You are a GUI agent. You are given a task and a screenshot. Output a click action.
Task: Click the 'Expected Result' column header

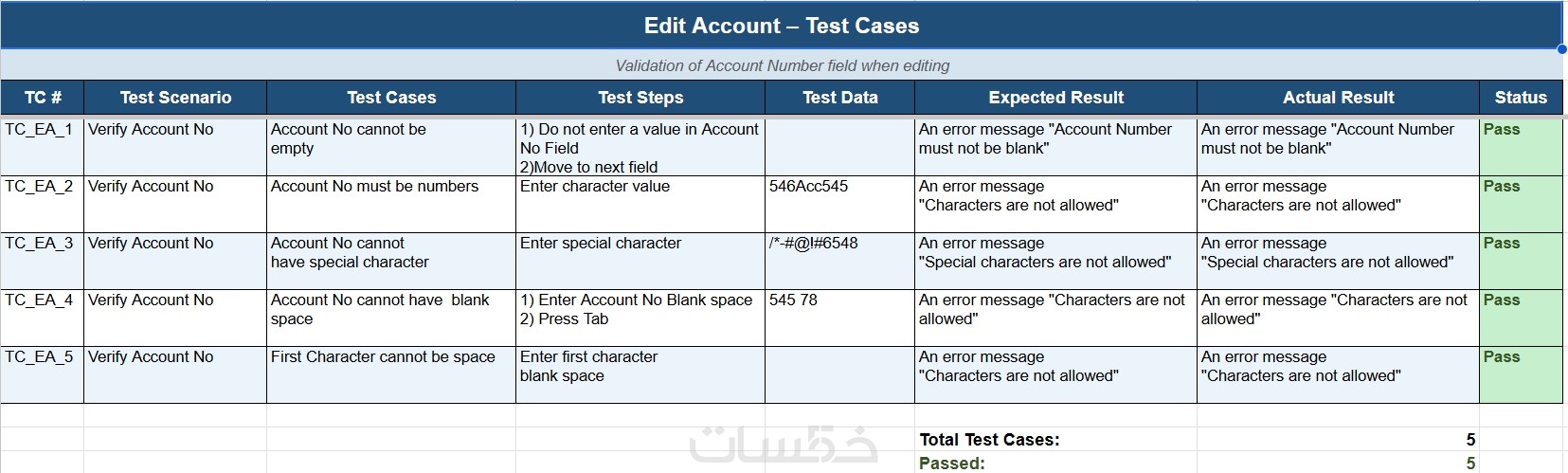(x=1055, y=97)
